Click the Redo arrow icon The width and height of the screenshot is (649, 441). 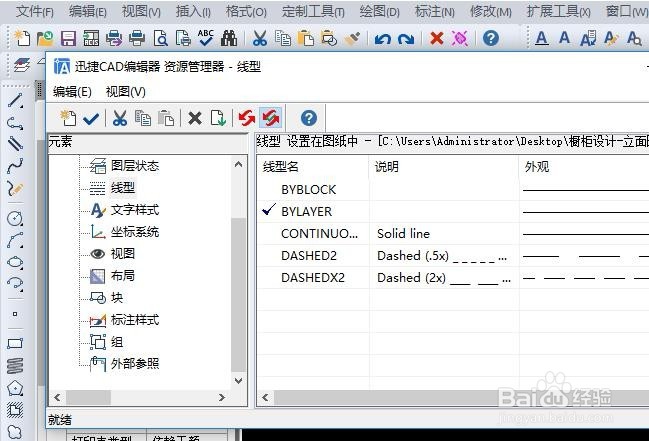(x=406, y=39)
